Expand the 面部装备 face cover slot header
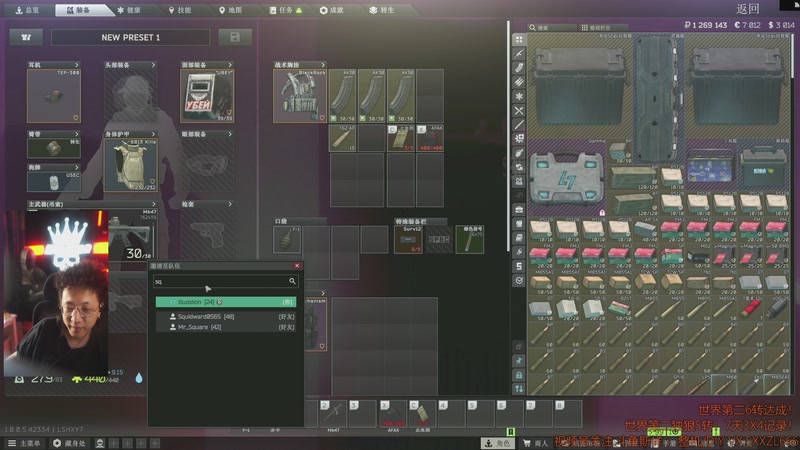 (207, 65)
